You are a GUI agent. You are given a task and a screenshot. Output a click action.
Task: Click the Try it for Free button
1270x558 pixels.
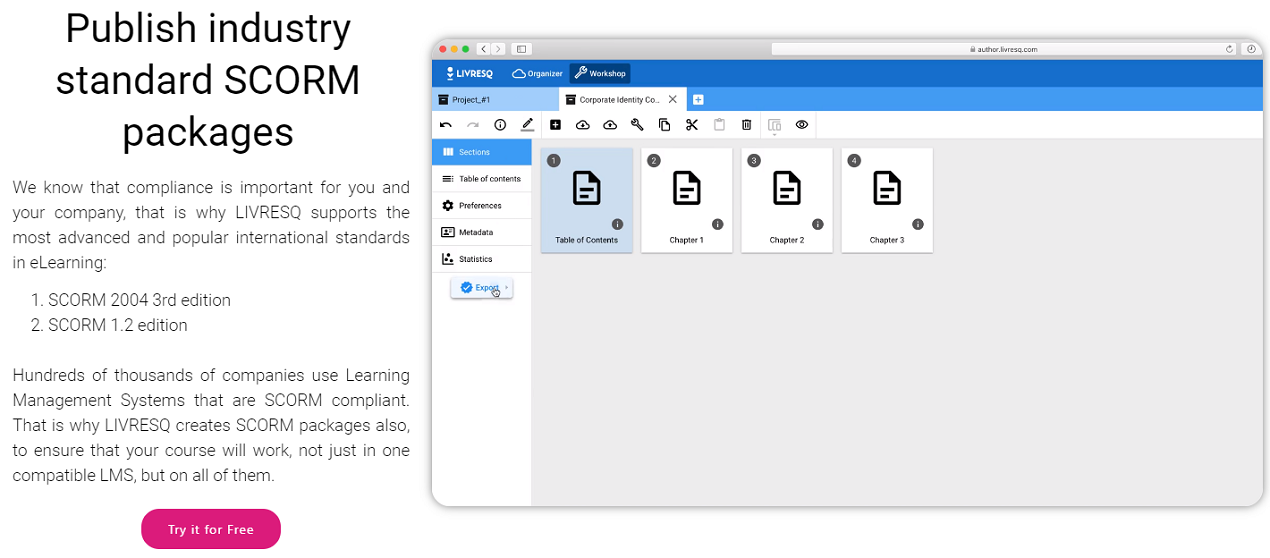click(211, 529)
